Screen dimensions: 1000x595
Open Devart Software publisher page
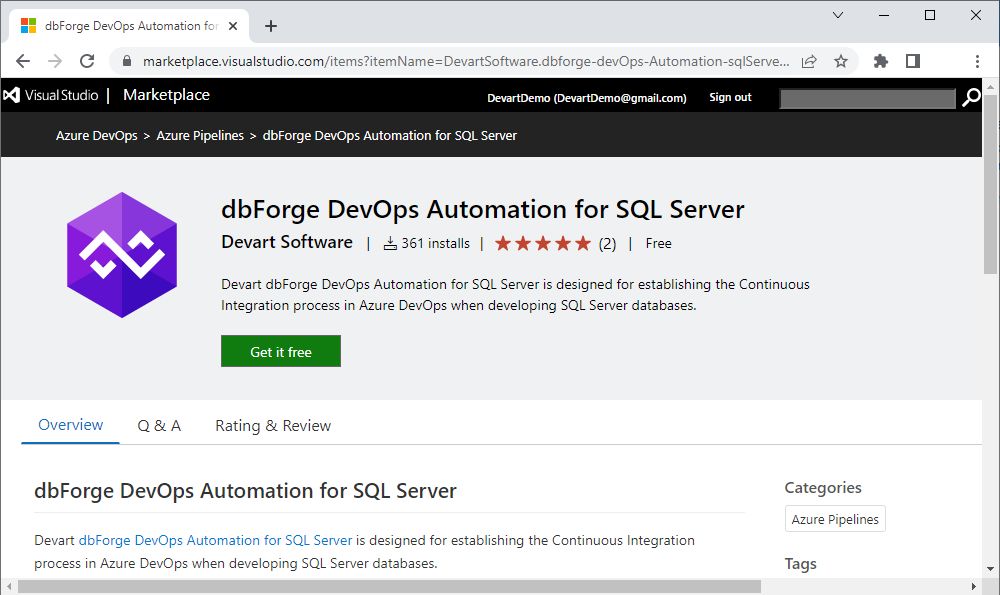287,242
